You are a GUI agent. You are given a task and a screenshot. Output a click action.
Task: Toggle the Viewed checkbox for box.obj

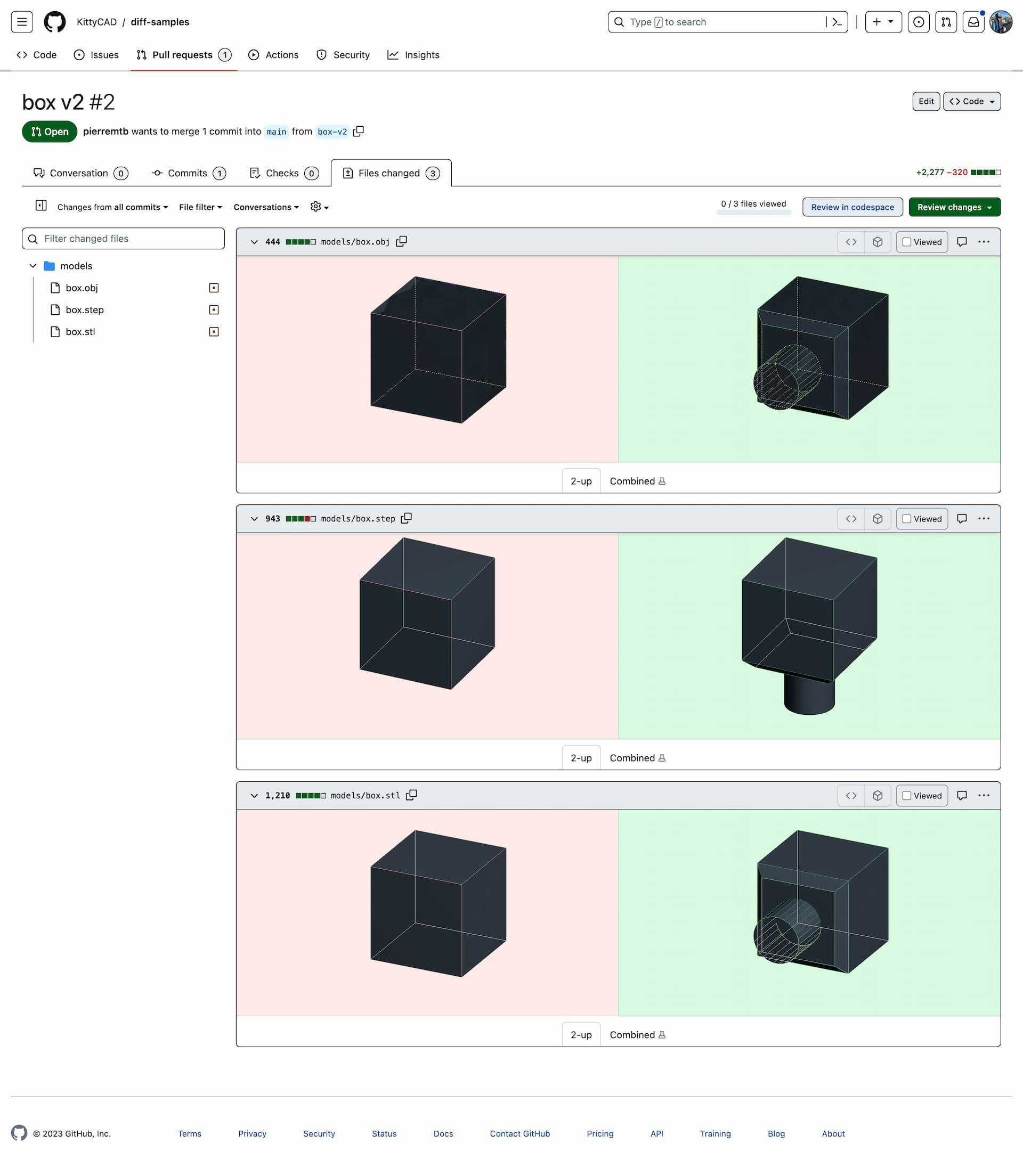(906, 242)
